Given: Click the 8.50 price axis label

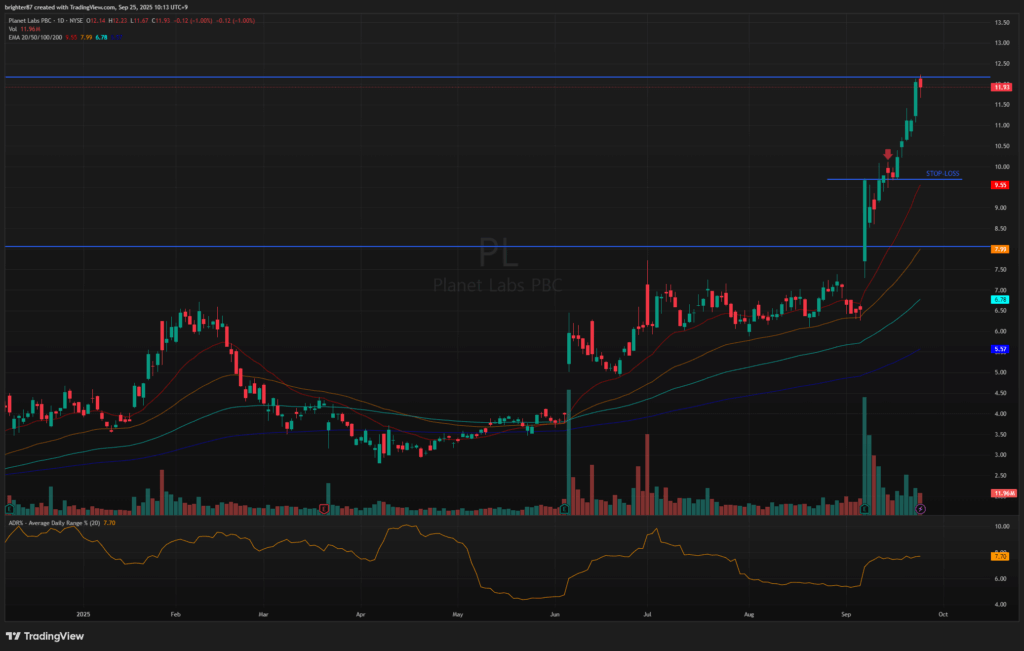Looking at the screenshot, I should coord(1000,229).
